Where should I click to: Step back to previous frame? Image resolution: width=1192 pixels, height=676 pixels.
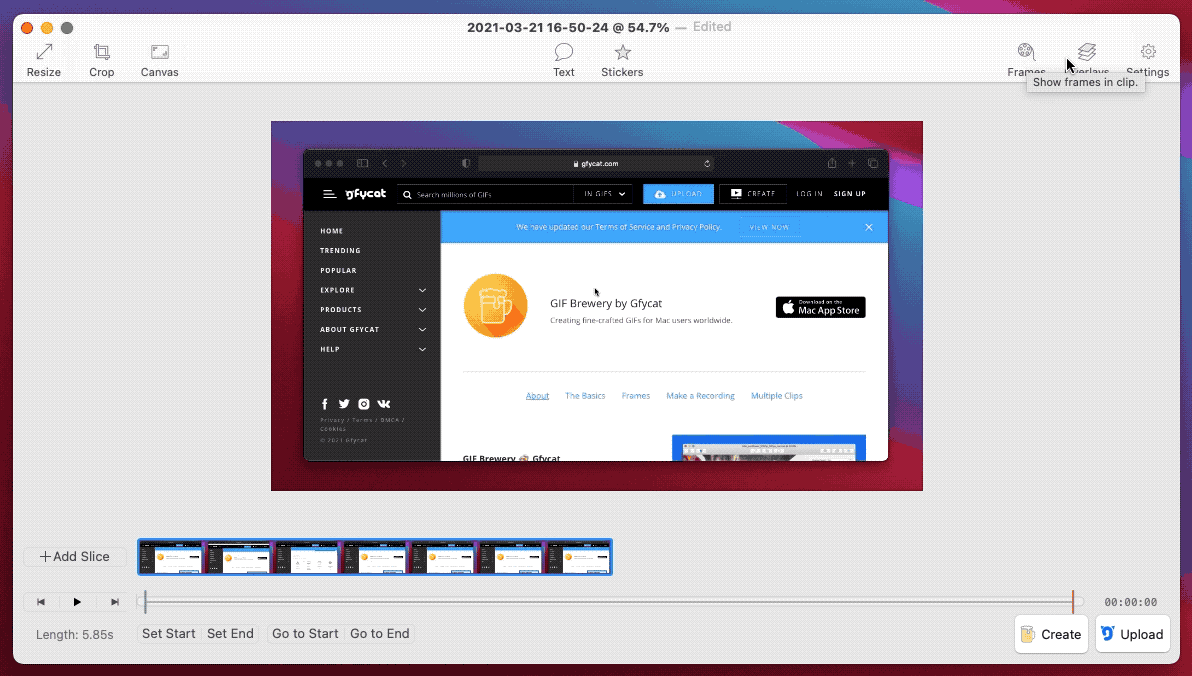point(40,601)
